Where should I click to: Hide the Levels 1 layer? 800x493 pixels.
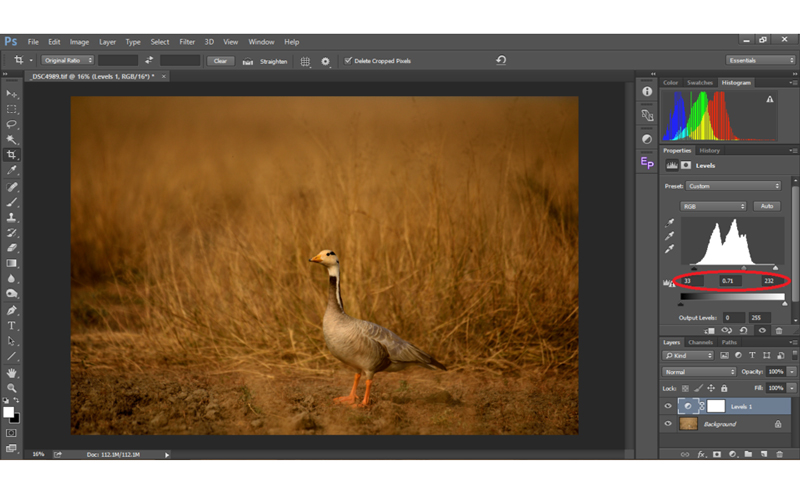[668, 406]
